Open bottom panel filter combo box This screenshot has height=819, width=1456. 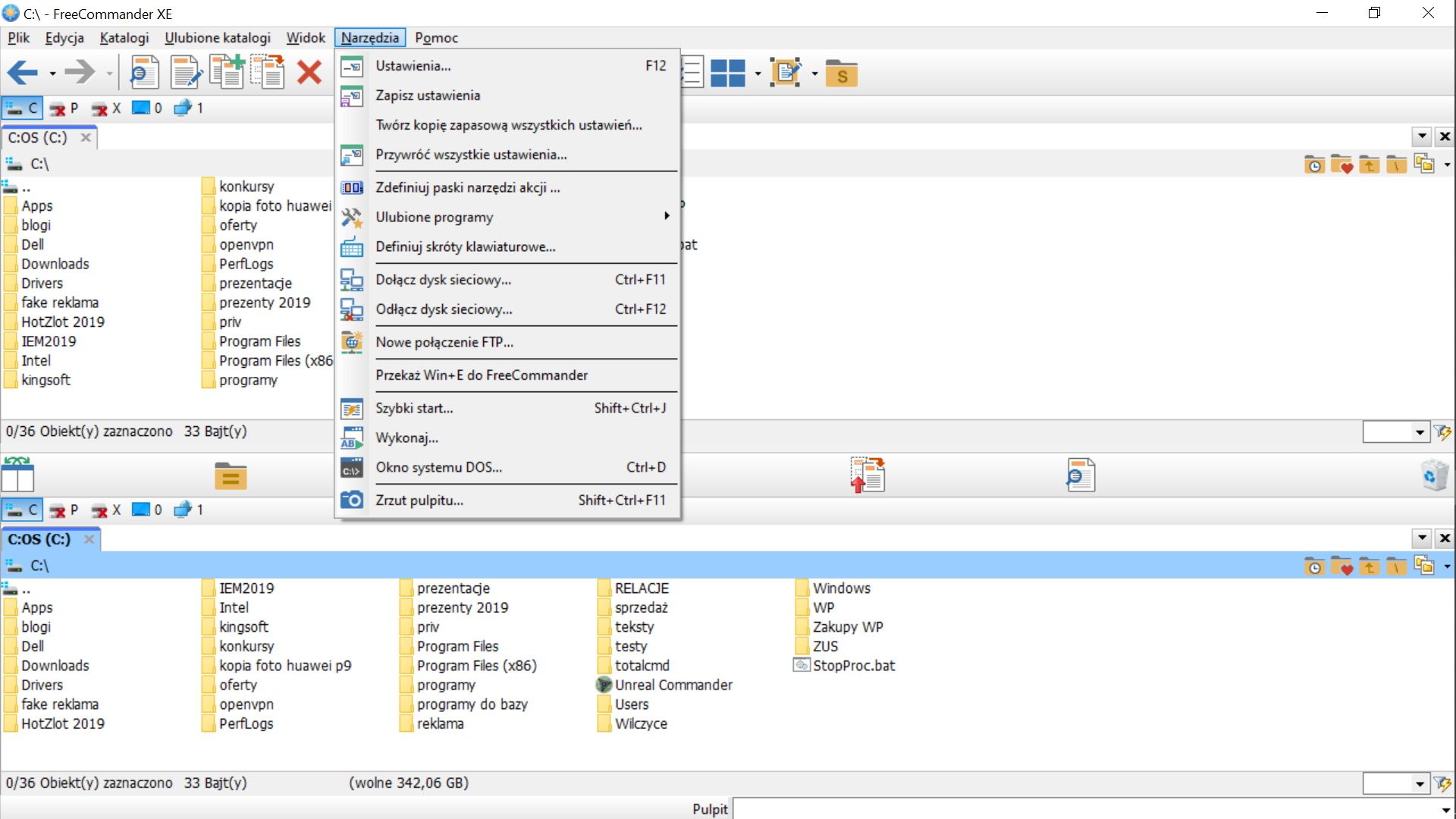click(x=1396, y=783)
